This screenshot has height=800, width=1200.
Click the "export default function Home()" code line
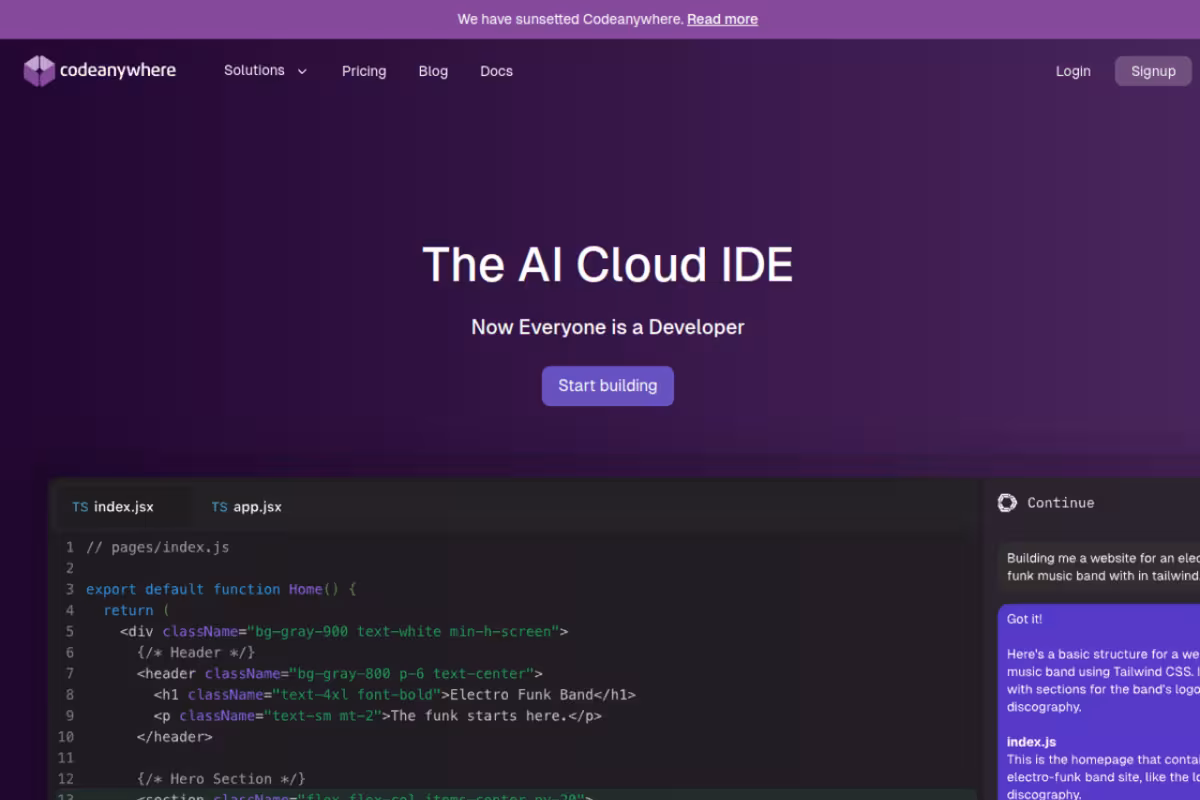221,589
